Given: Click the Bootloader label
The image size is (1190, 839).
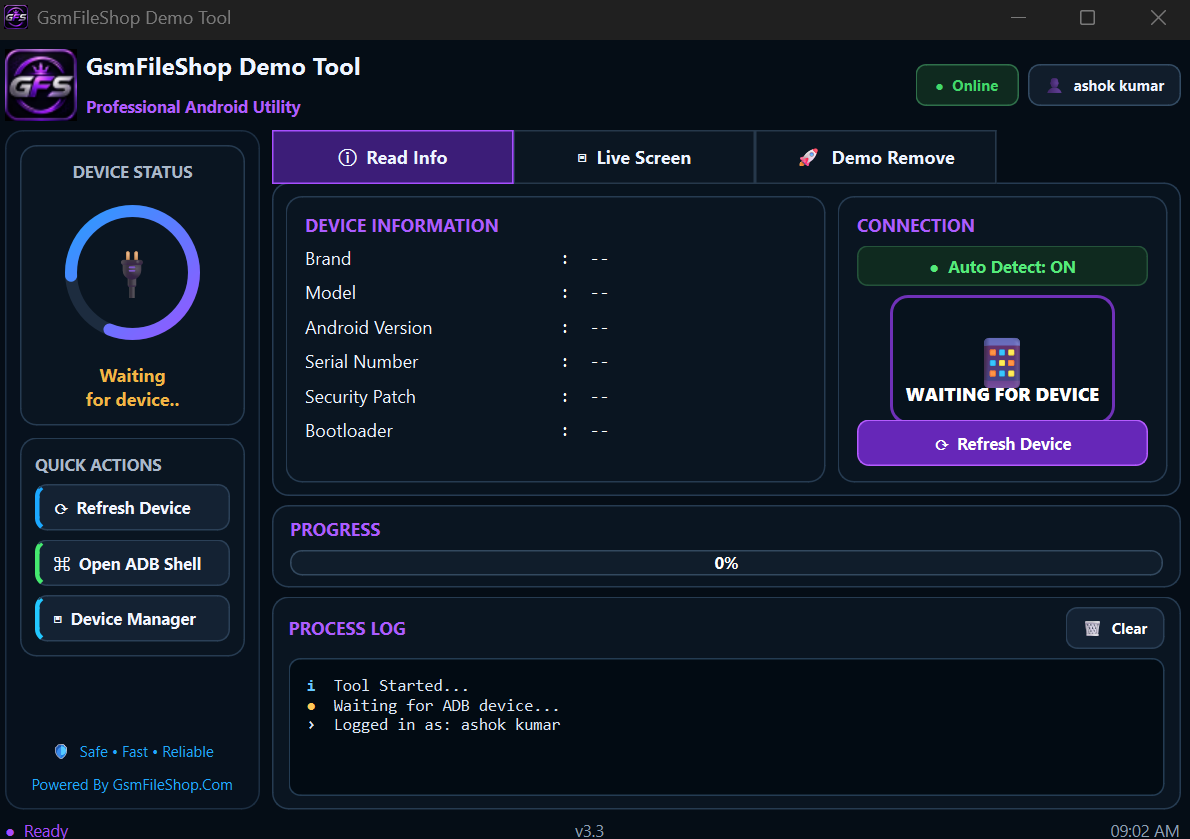Looking at the screenshot, I should (x=348, y=431).
